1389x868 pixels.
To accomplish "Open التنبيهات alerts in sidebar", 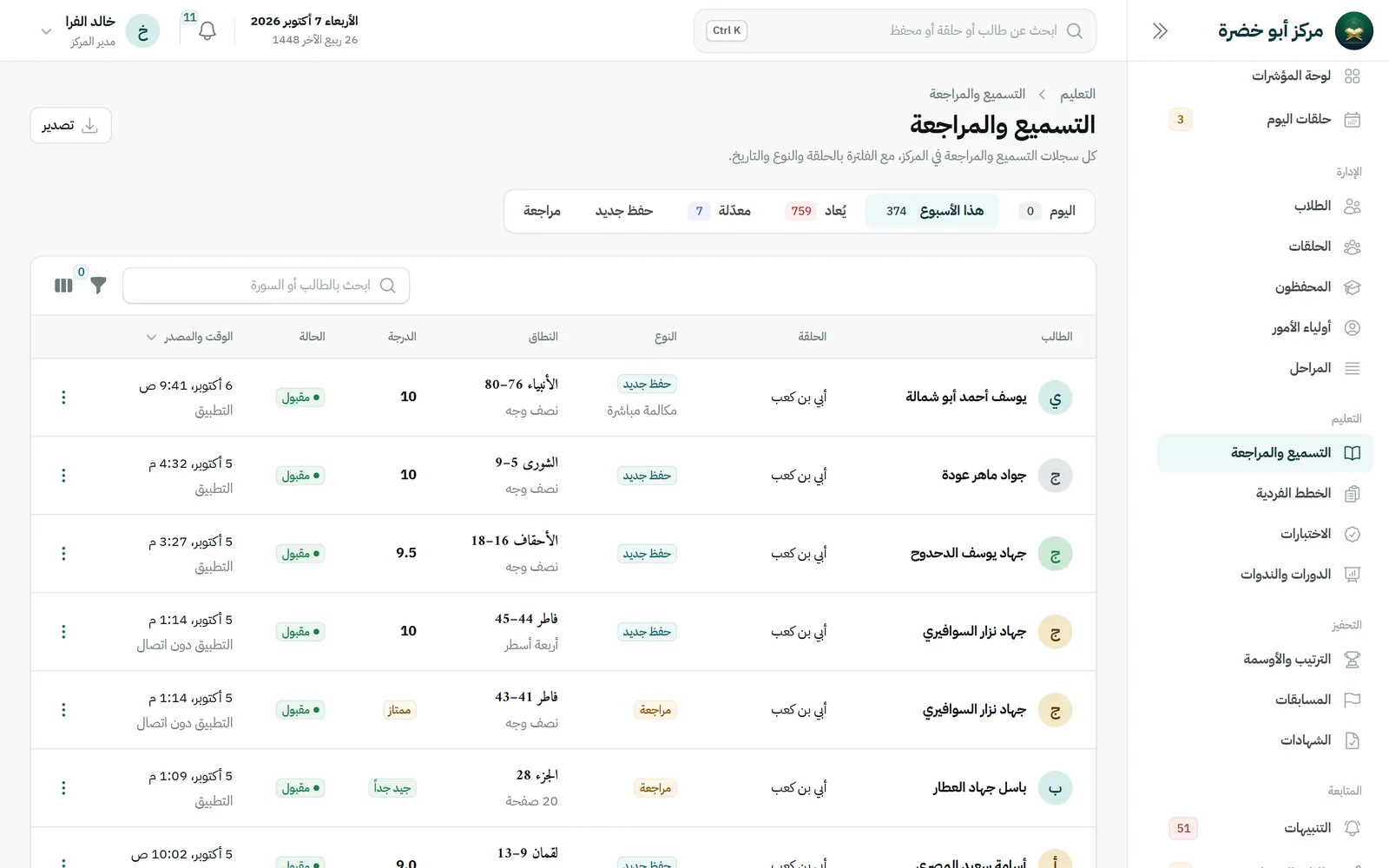I will coord(1266,828).
